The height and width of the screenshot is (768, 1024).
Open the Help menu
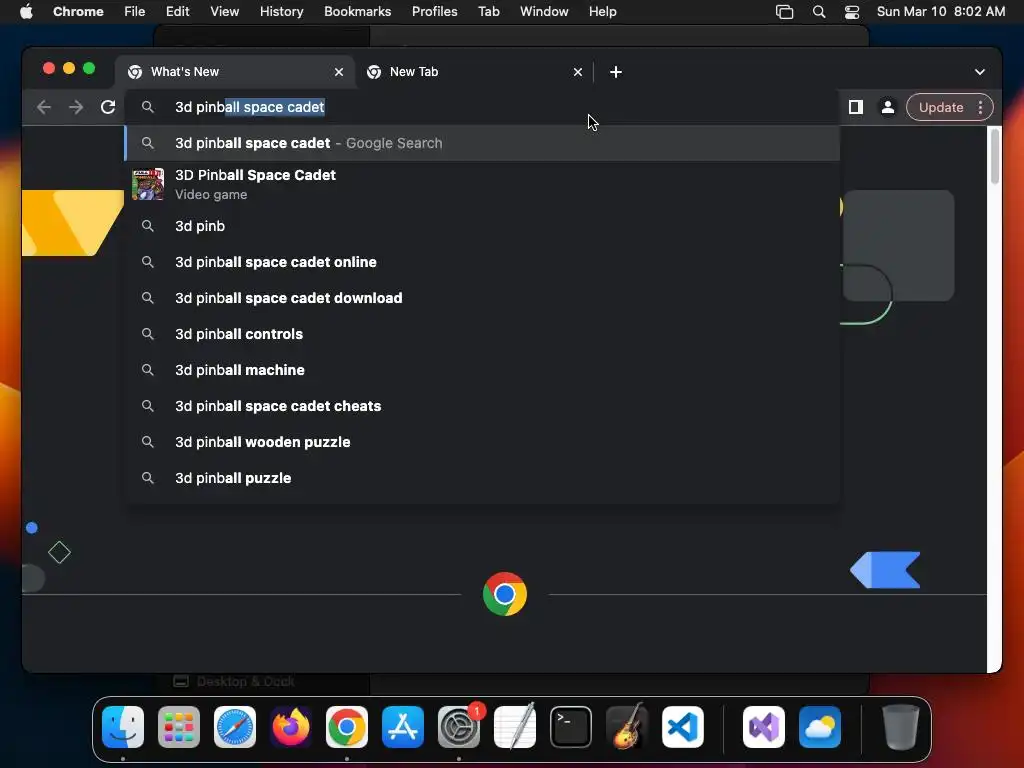(602, 12)
